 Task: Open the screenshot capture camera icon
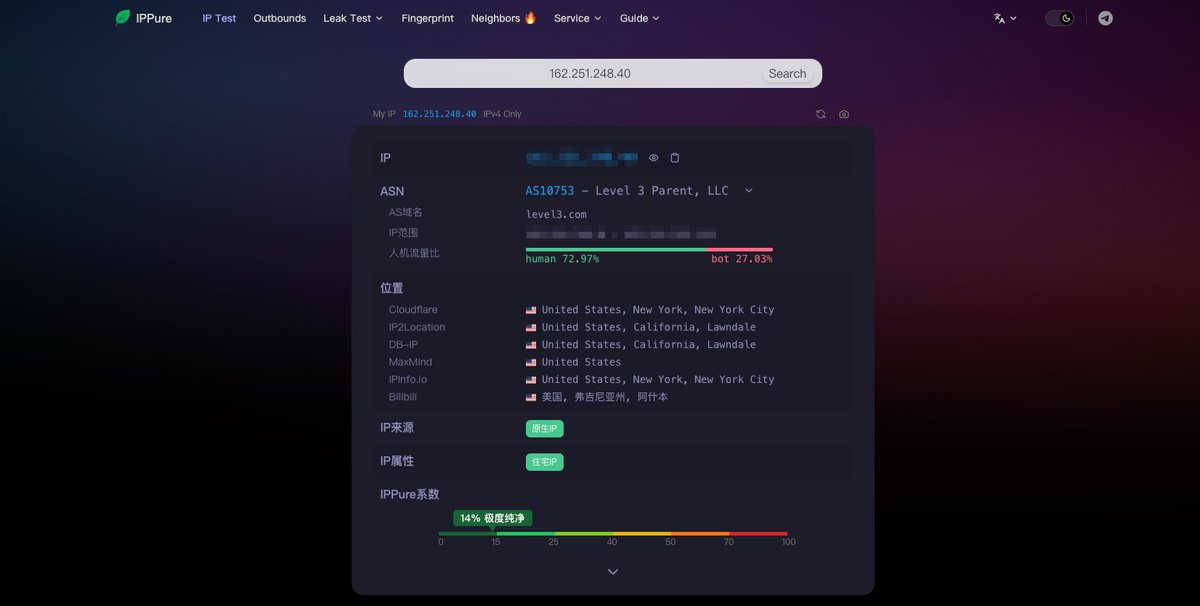click(x=843, y=114)
